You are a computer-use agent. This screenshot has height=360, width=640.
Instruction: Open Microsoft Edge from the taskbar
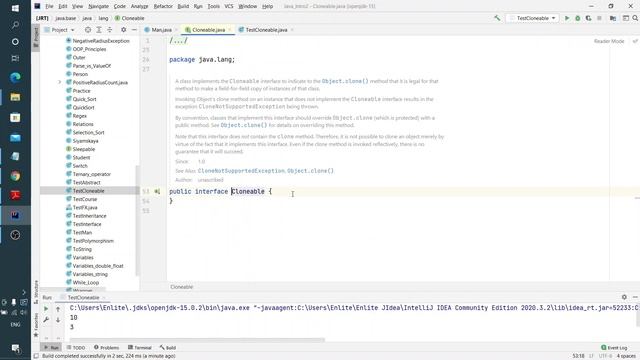coord(15,77)
